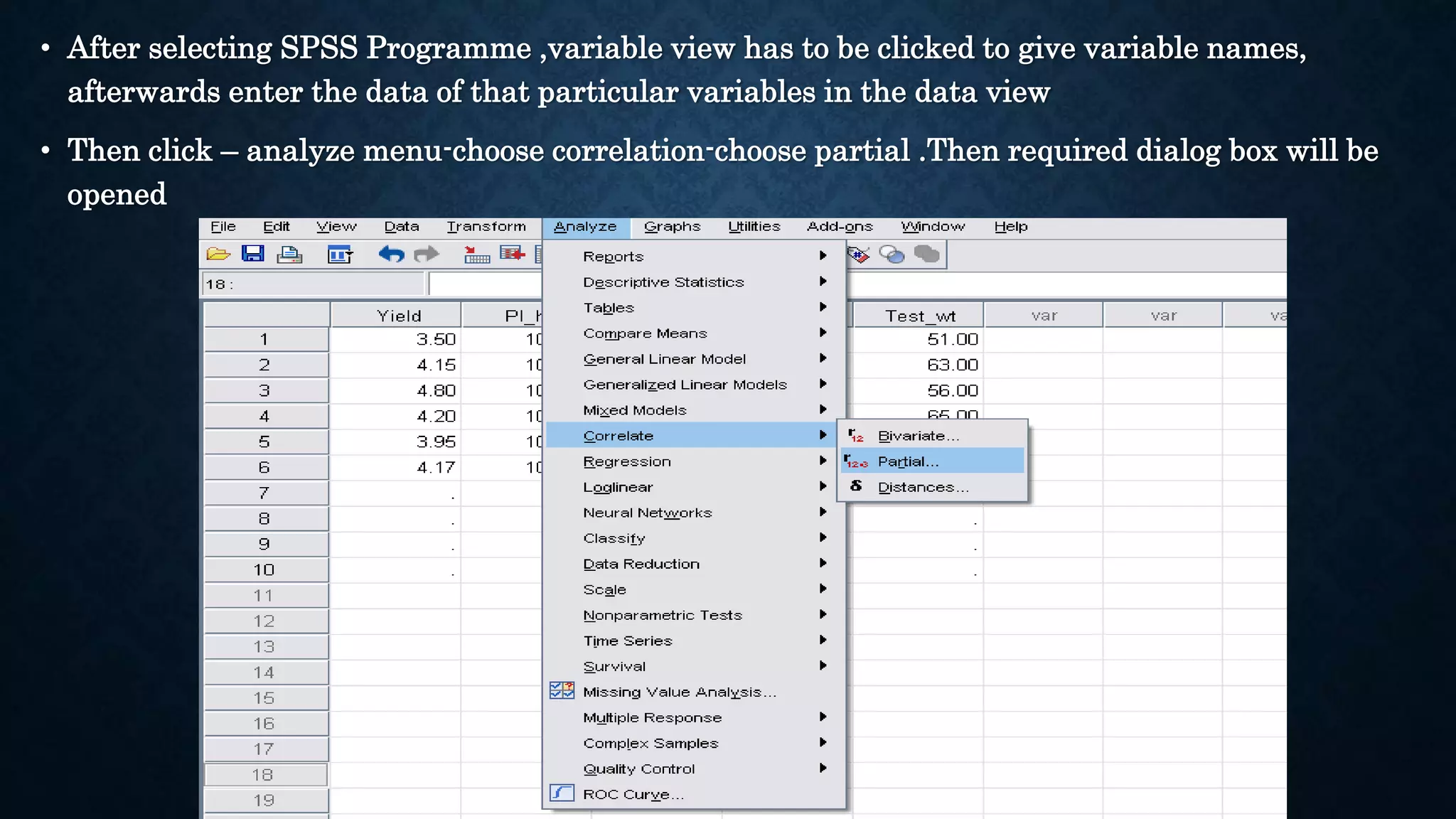Click Test_wt cell value 63.00
Viewport: 1456px width, 819px height.
pos(918,365)
